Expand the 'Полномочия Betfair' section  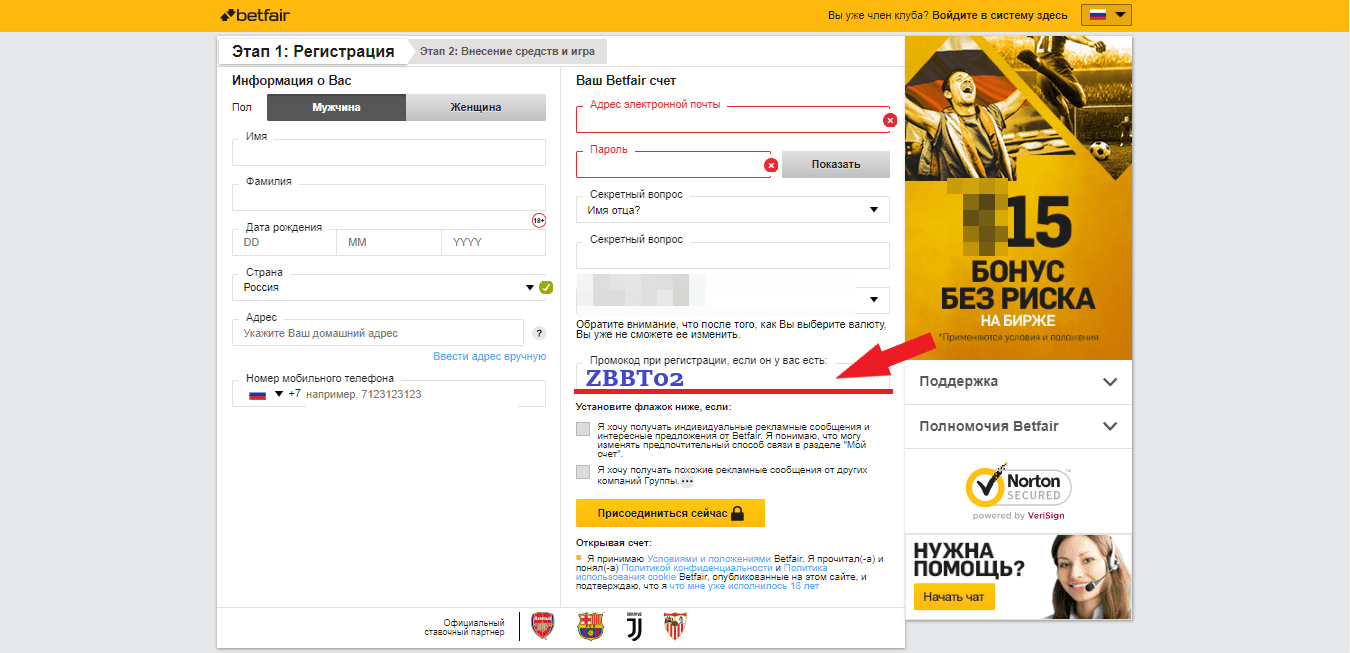tap(1018, 427)
